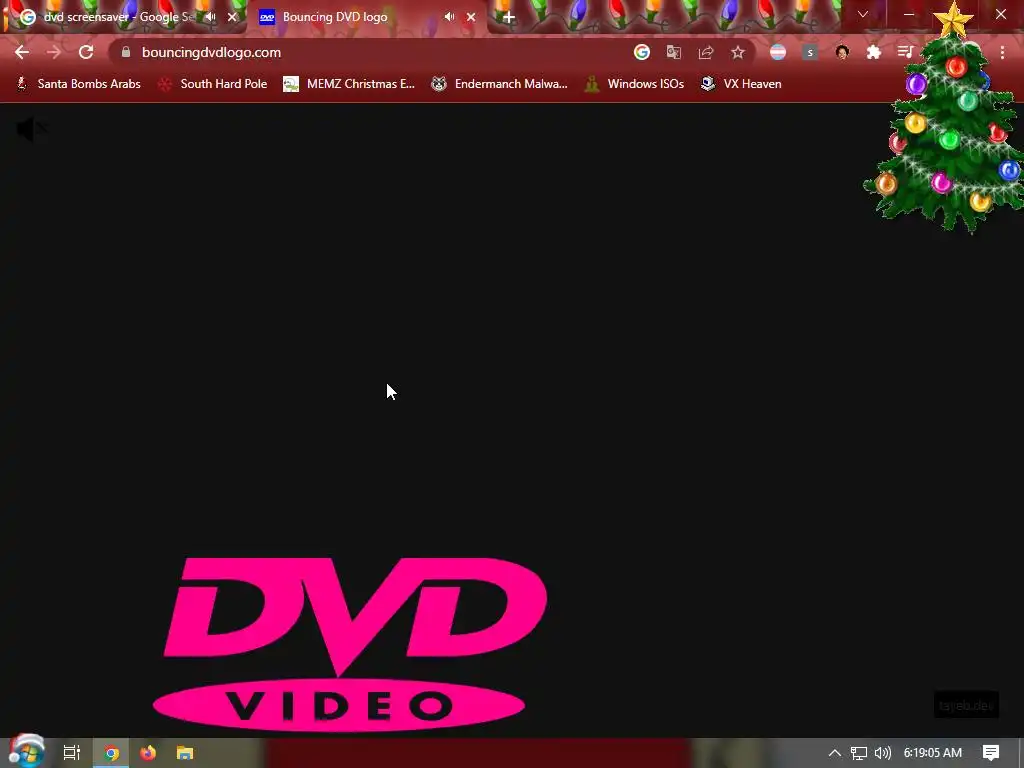
Task: Open the Windows ISOs bookmark
Action: coord(634,84)
